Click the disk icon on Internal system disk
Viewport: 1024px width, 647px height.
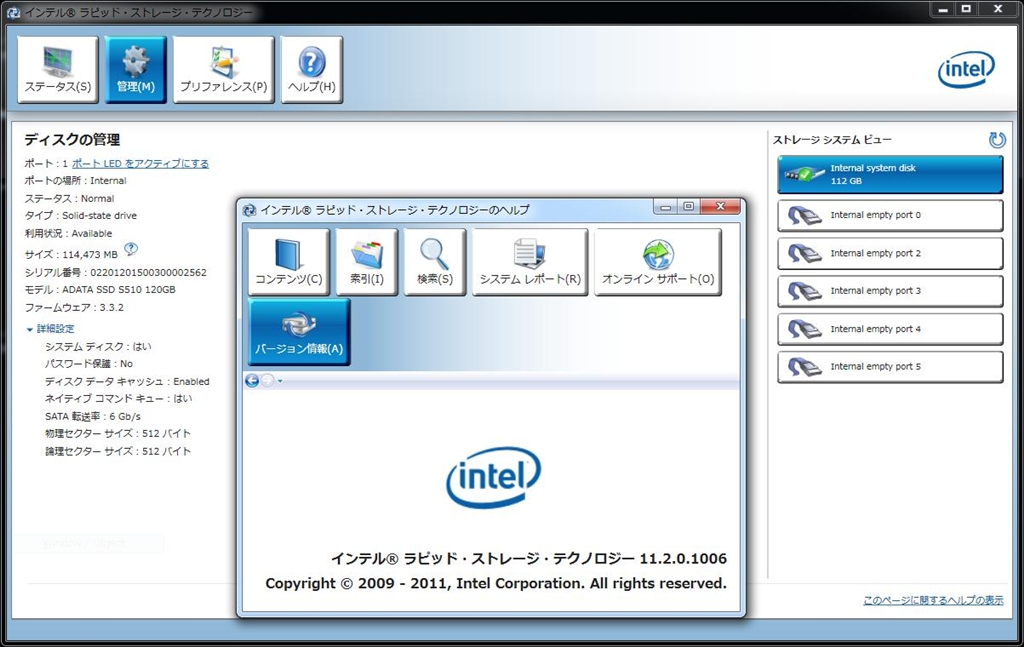(805, 174)
